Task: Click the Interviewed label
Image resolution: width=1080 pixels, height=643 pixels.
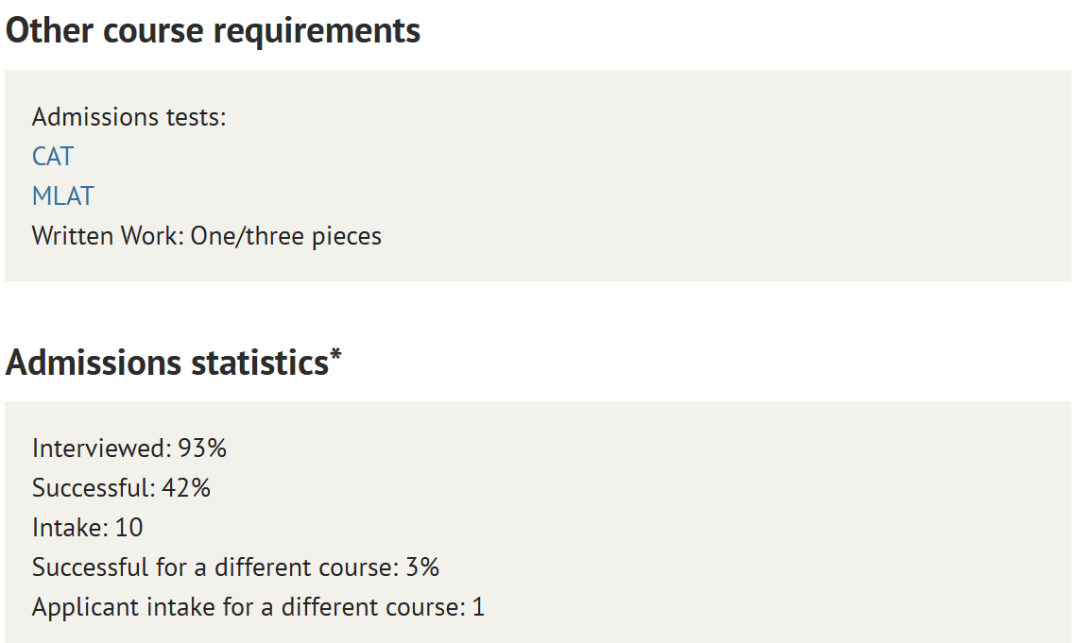Action: [102, 448]
